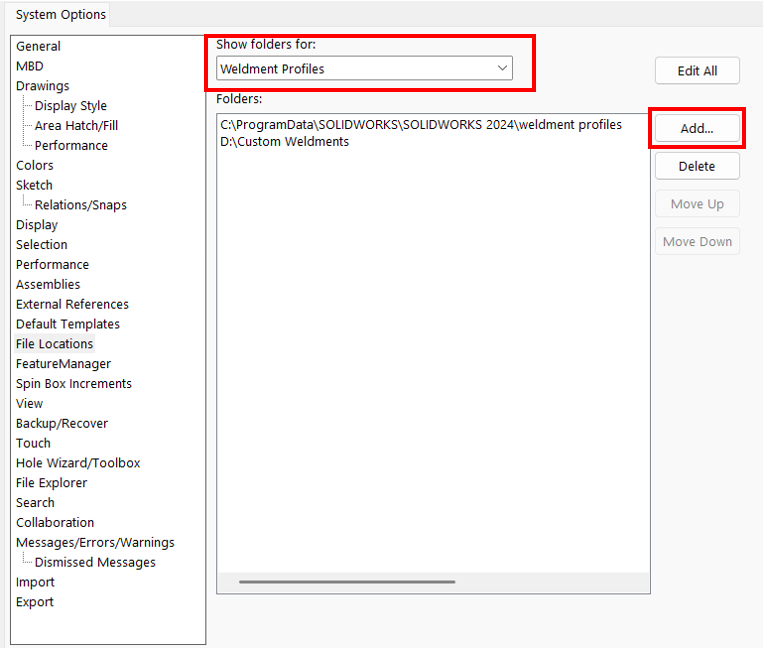Select MBD in the options list

(30, 66)
